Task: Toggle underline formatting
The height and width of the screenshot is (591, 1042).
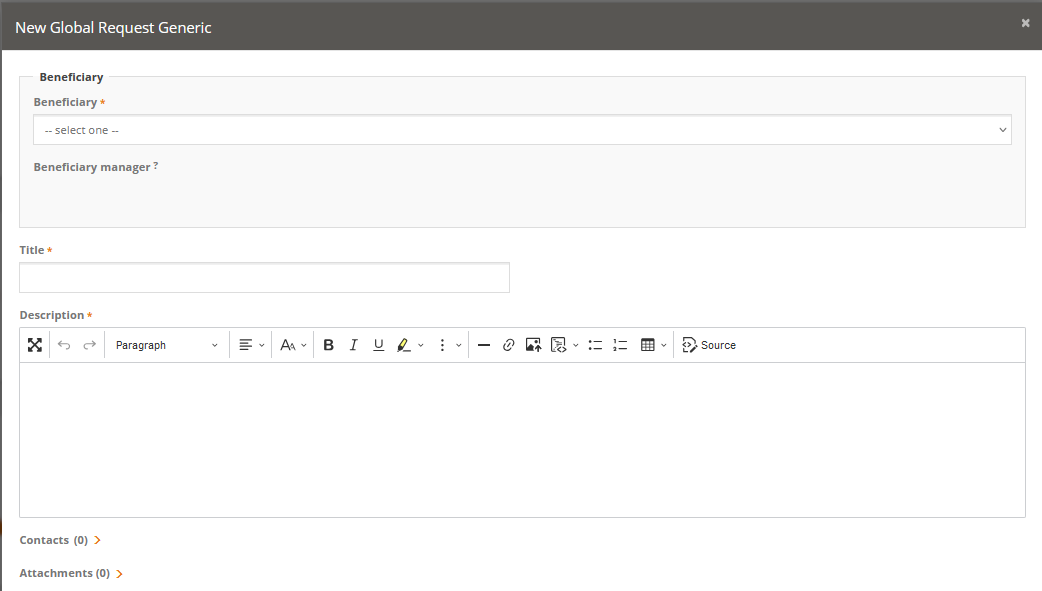Action: [378, 345]
